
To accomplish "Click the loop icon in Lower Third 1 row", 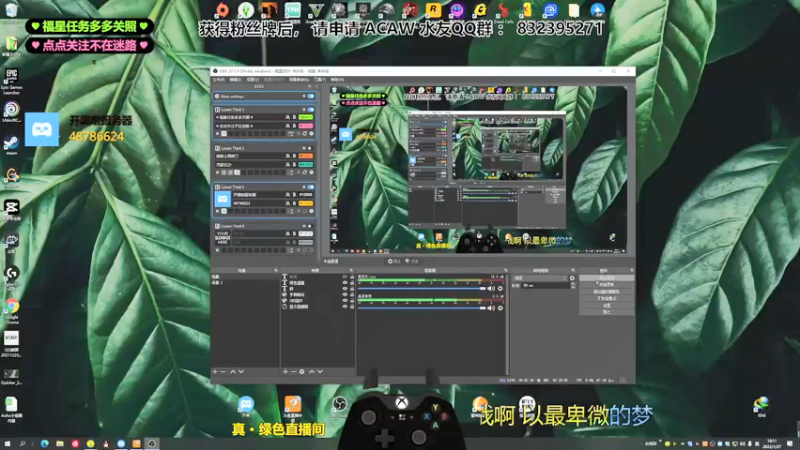I will tap(305, 134).
